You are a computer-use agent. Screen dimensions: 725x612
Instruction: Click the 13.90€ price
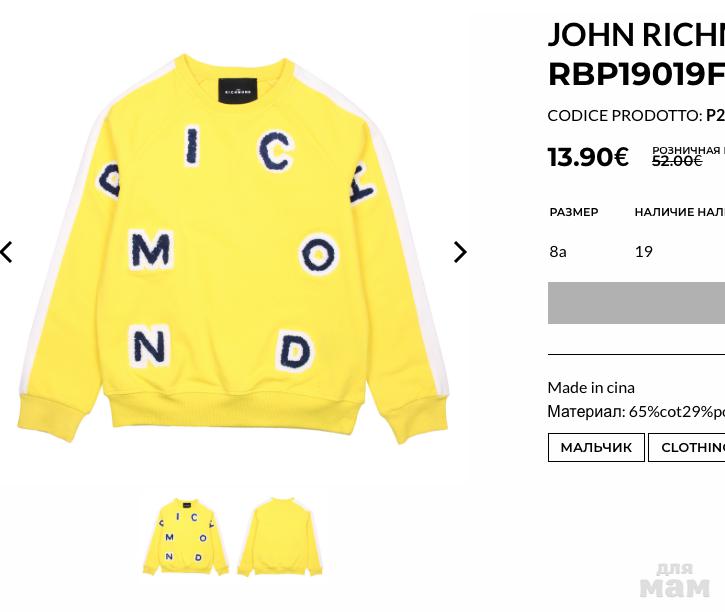pos(588,157)
